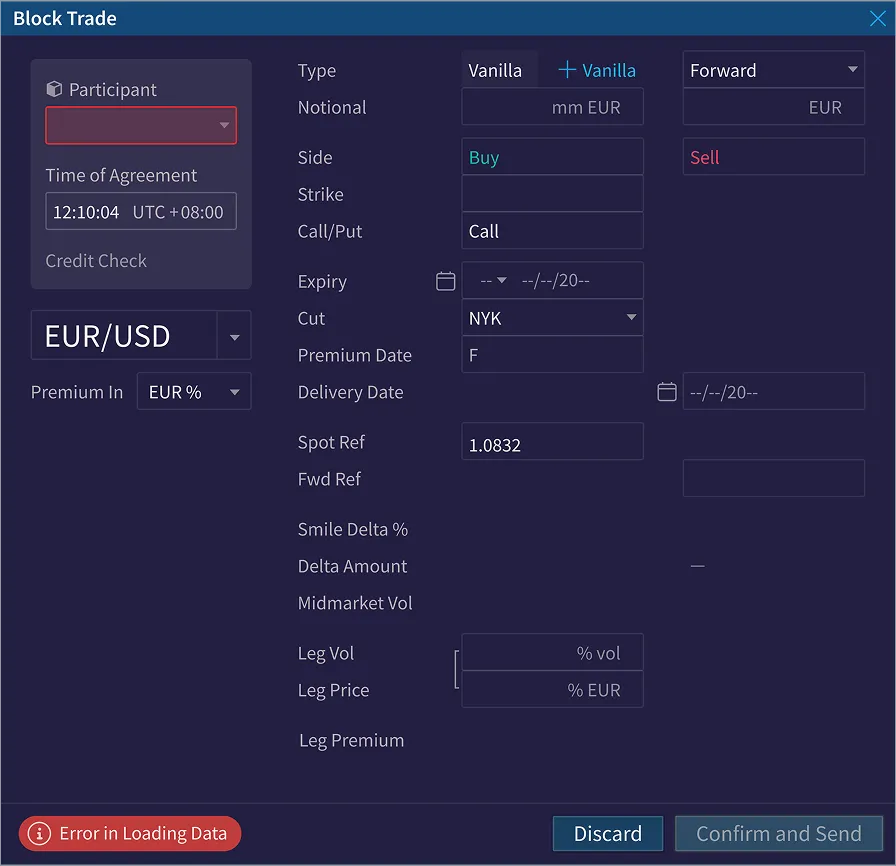Open the NYK cut dropdown
Viewport: 896px width, 866px height.
tap(552, 318)
